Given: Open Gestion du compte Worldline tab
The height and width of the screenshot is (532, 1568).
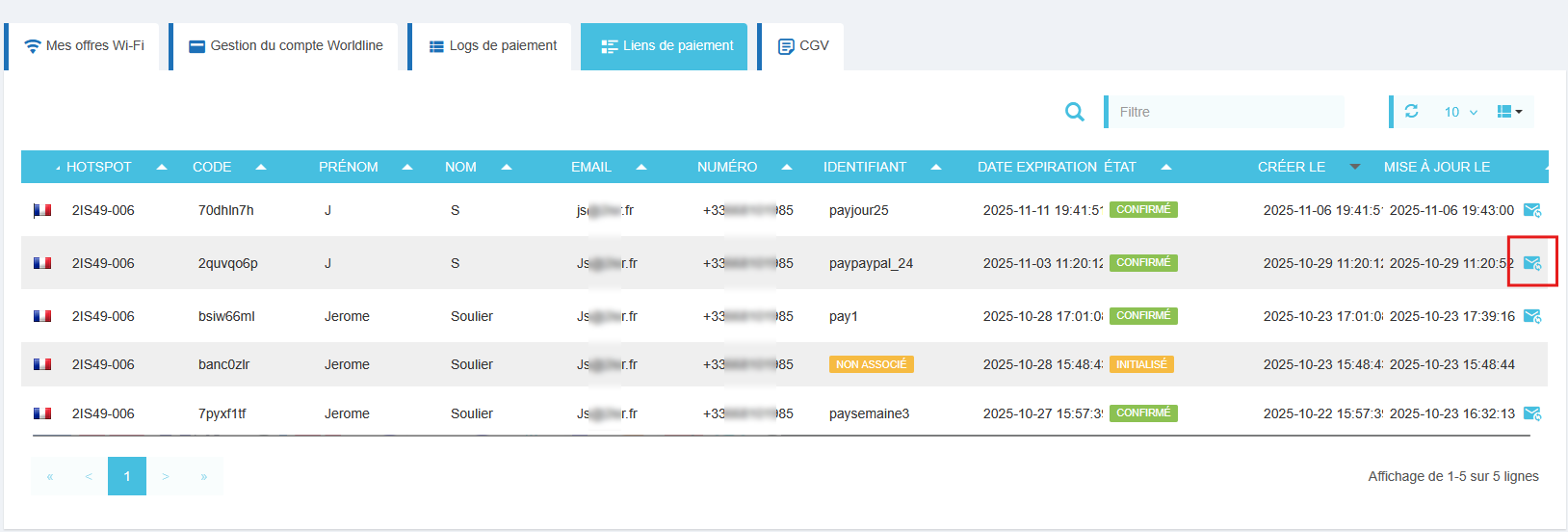Looking at the screenshot, I should click(285, 46).
